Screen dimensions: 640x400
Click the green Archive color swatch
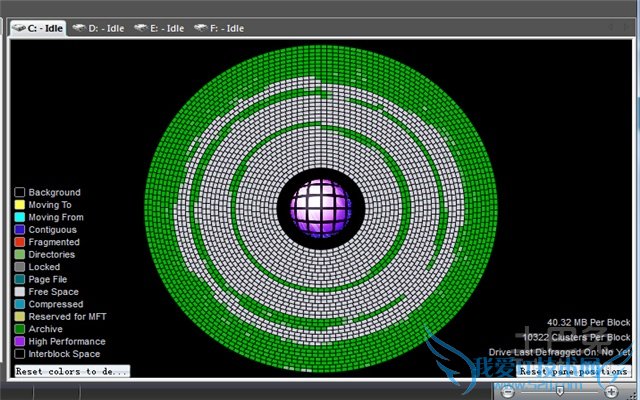coord(19,329)
